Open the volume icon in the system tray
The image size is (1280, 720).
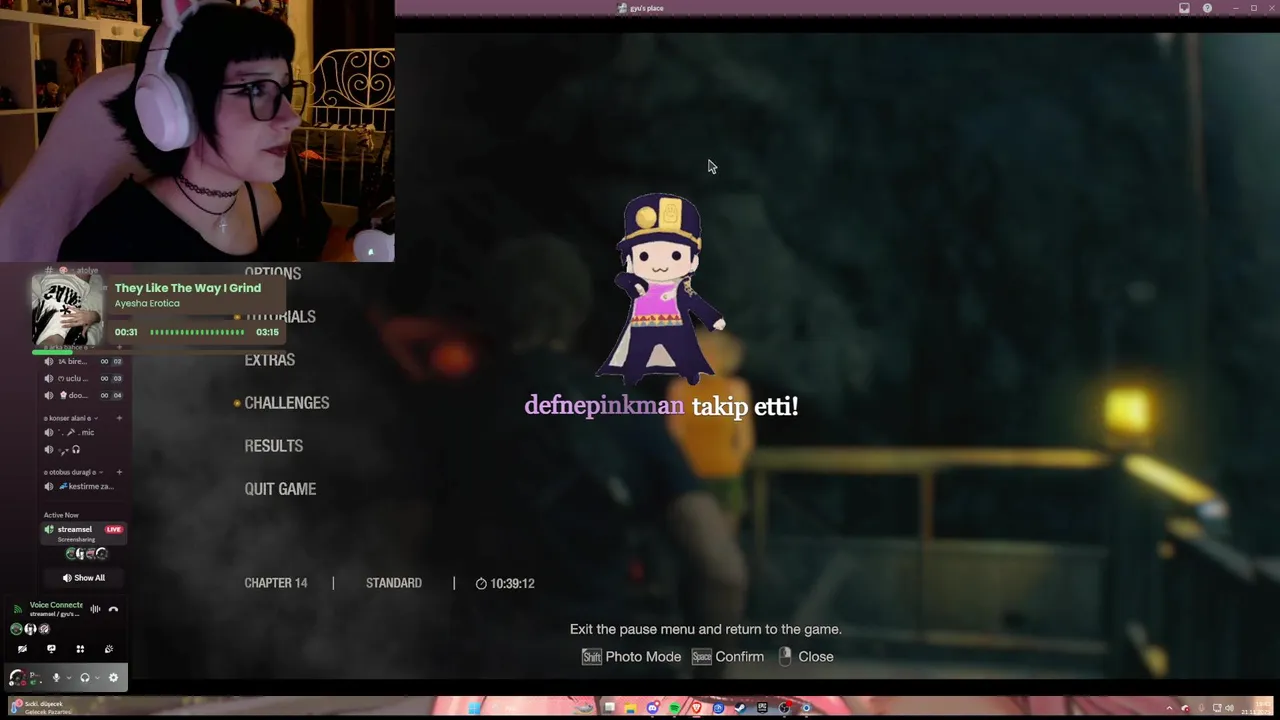(x=1229, y=708)
